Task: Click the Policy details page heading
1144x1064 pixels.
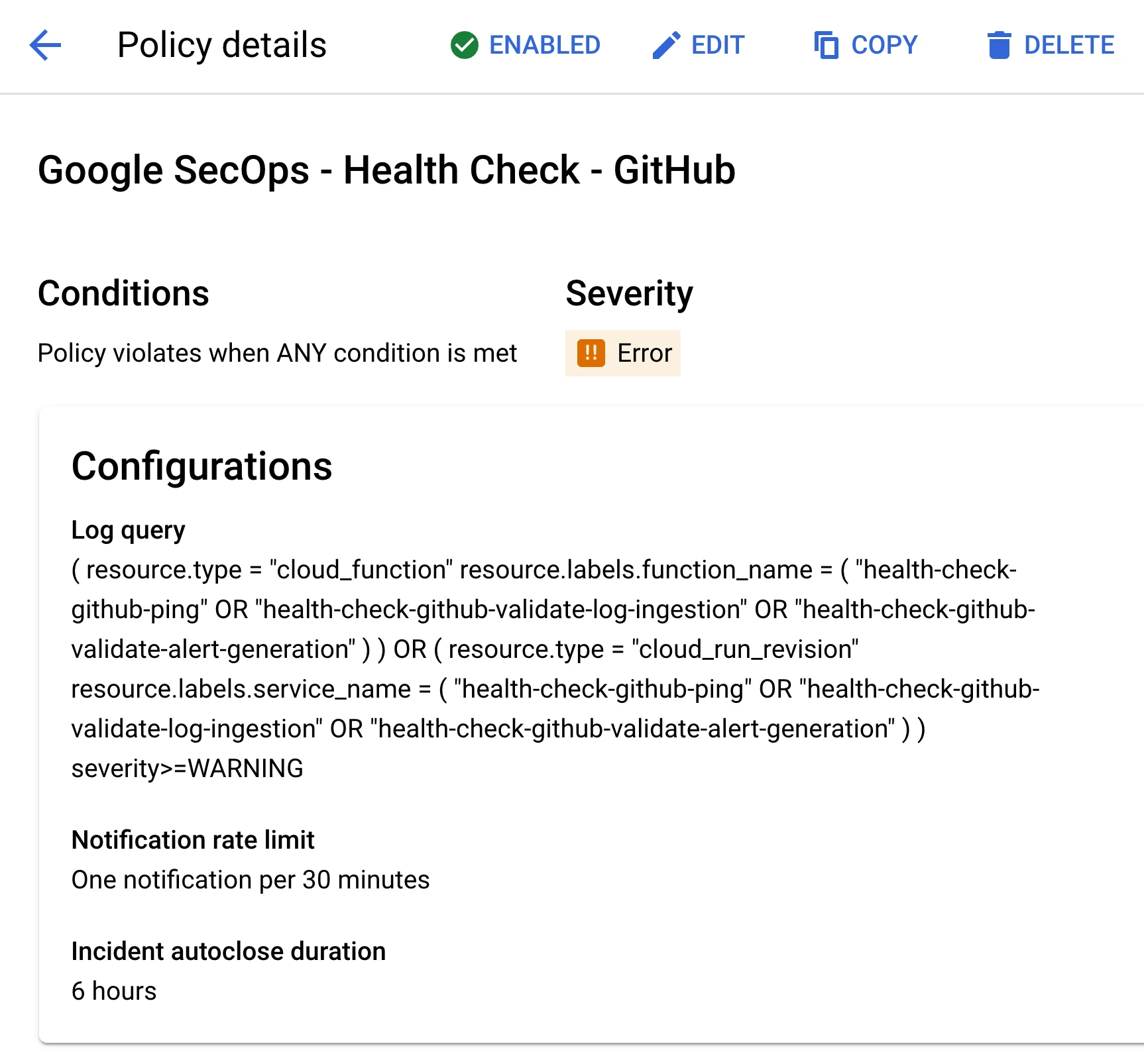Action: click(x=221, y=45)
